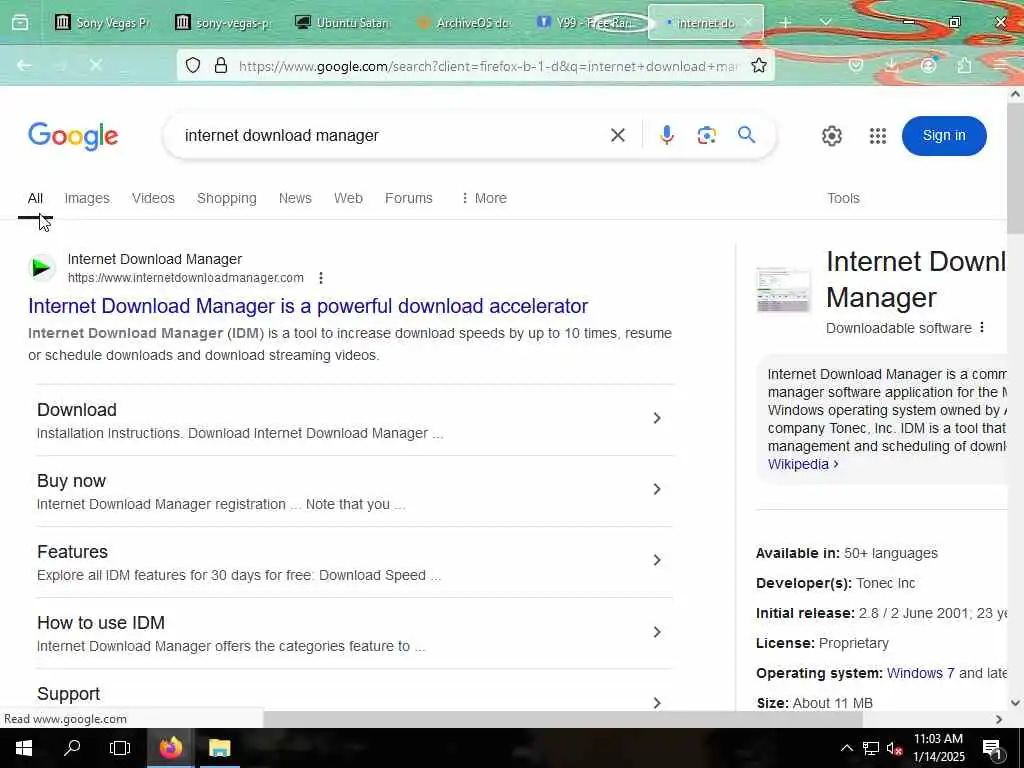Start voice search with microphone
Image resolution: width=1024 pixels, height=768 pixels.
[x=666, y=135]
